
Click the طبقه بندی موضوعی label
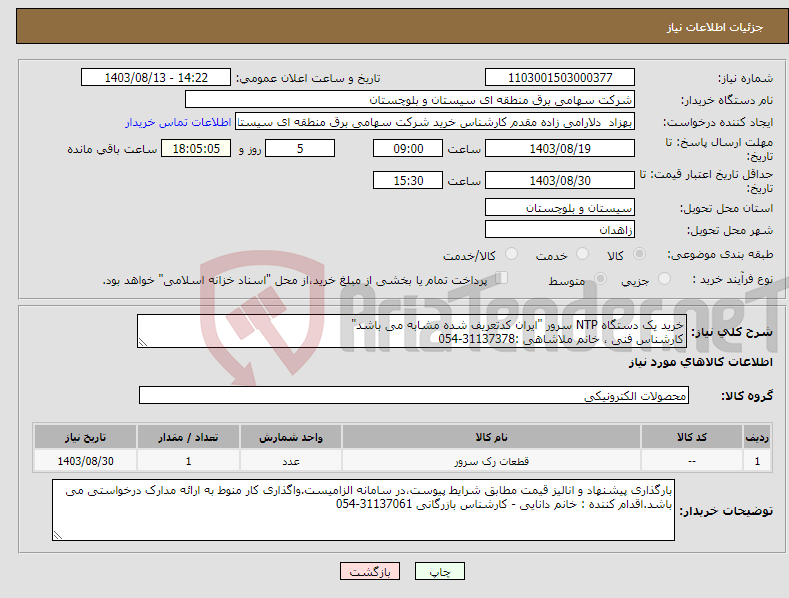[x=720, y=254]
